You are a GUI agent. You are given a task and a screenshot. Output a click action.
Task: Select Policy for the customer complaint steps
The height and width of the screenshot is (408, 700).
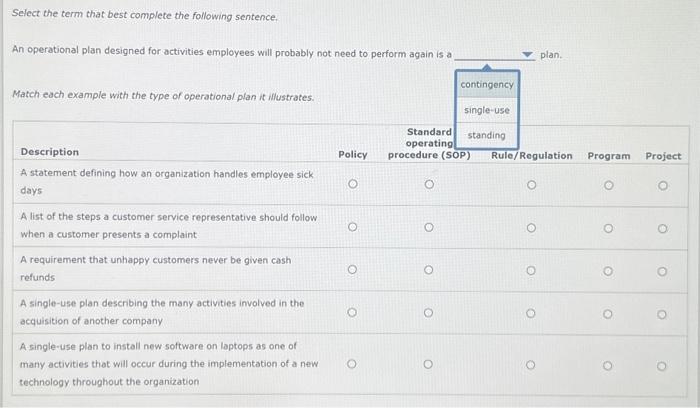coord(351,227)
